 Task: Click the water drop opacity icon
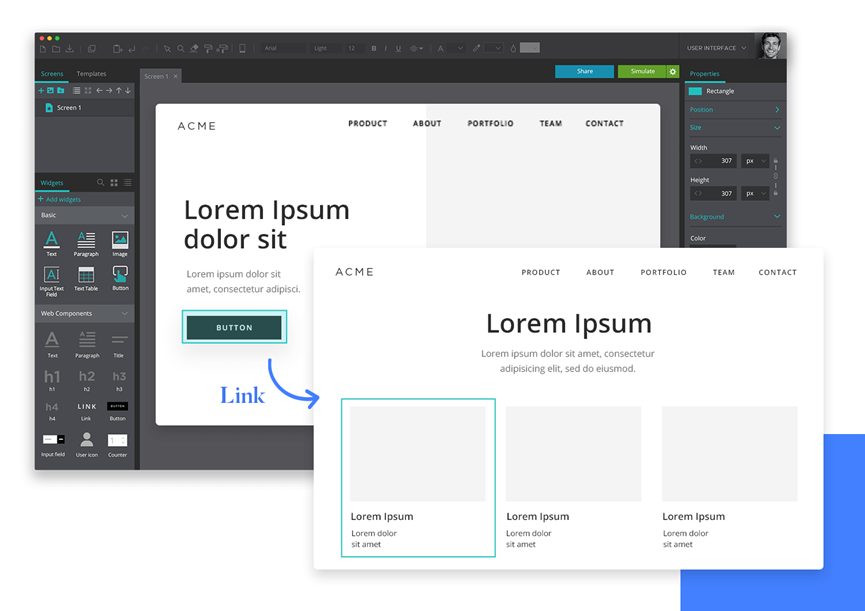coord(513,49)
